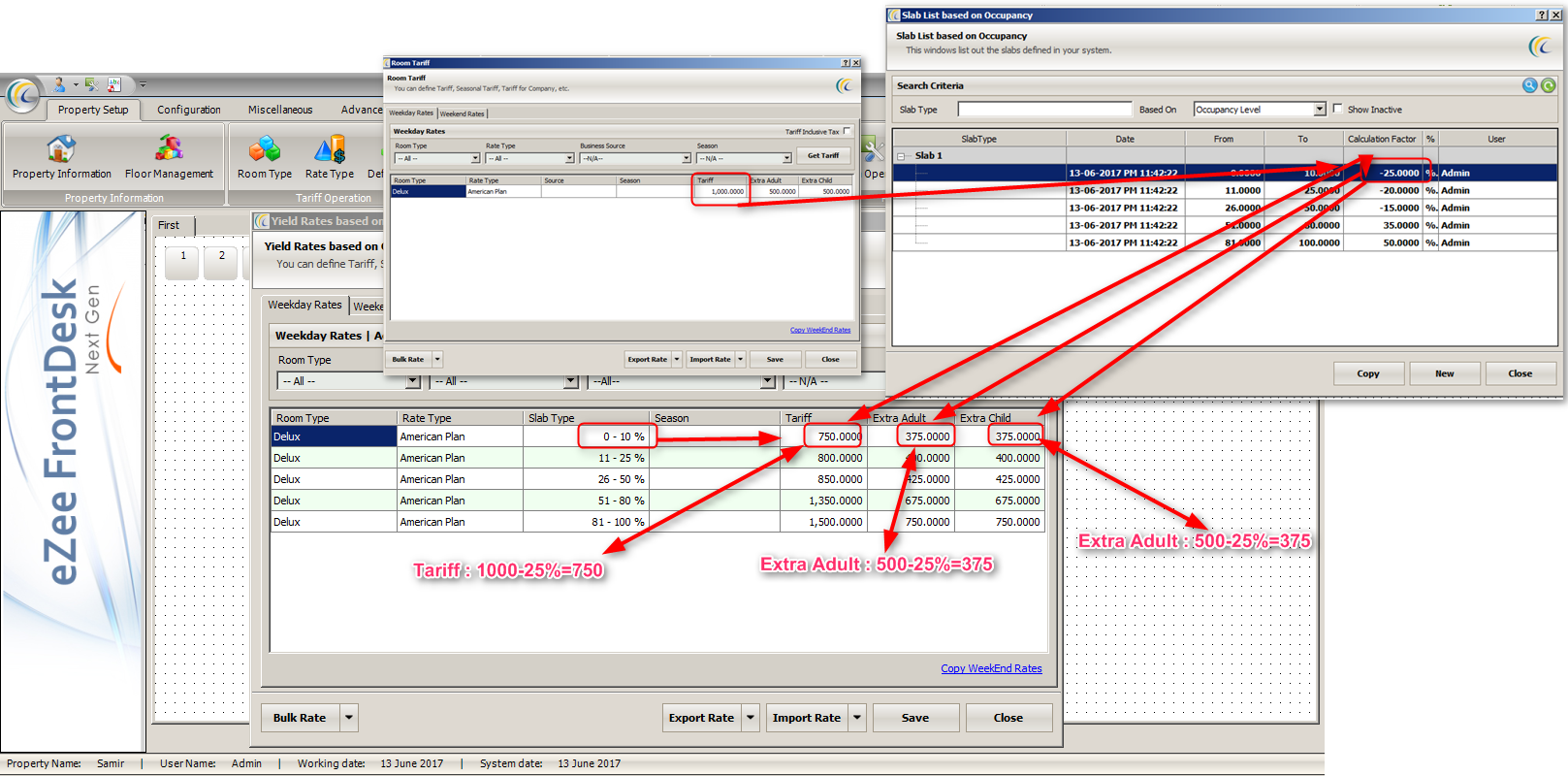Click the help question mark in Room Tariff title bar
1568x776 pixels.
(846, 63)
